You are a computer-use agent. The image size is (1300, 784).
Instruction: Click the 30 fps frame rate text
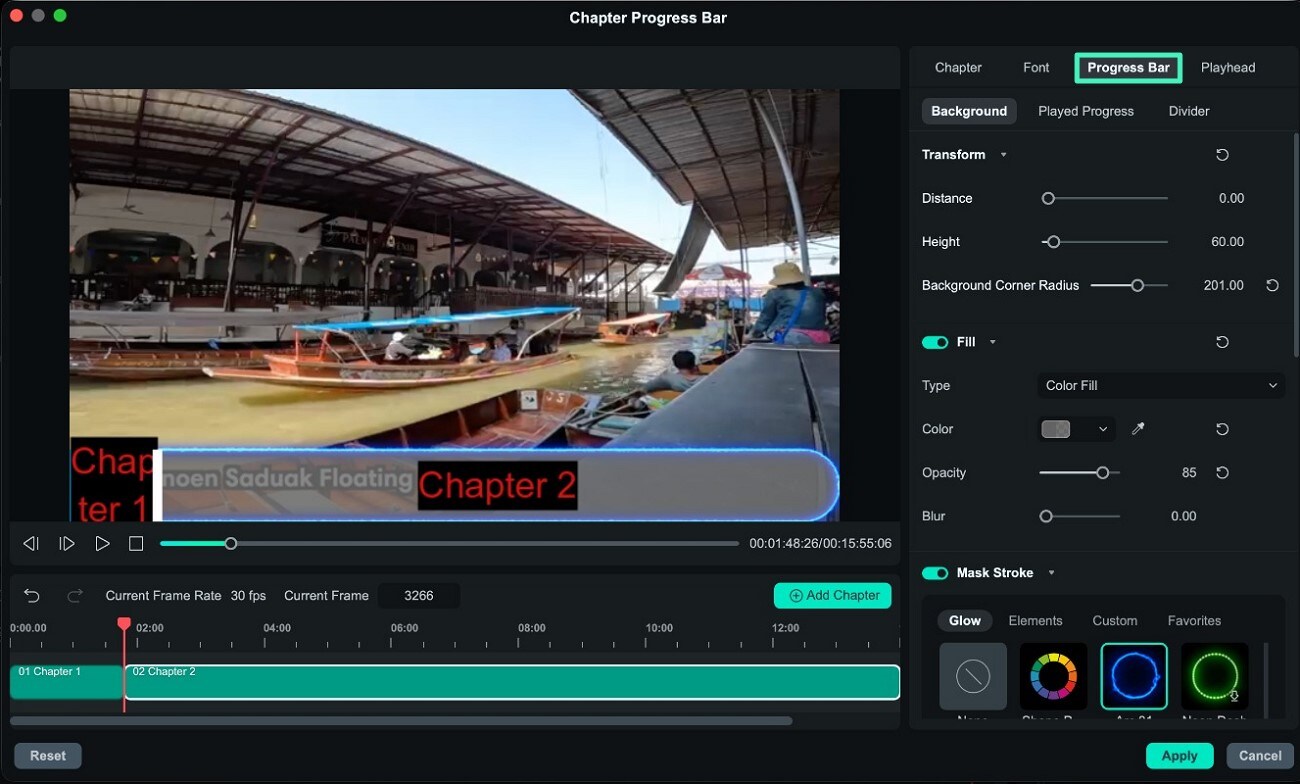click(x=248, y=596)
